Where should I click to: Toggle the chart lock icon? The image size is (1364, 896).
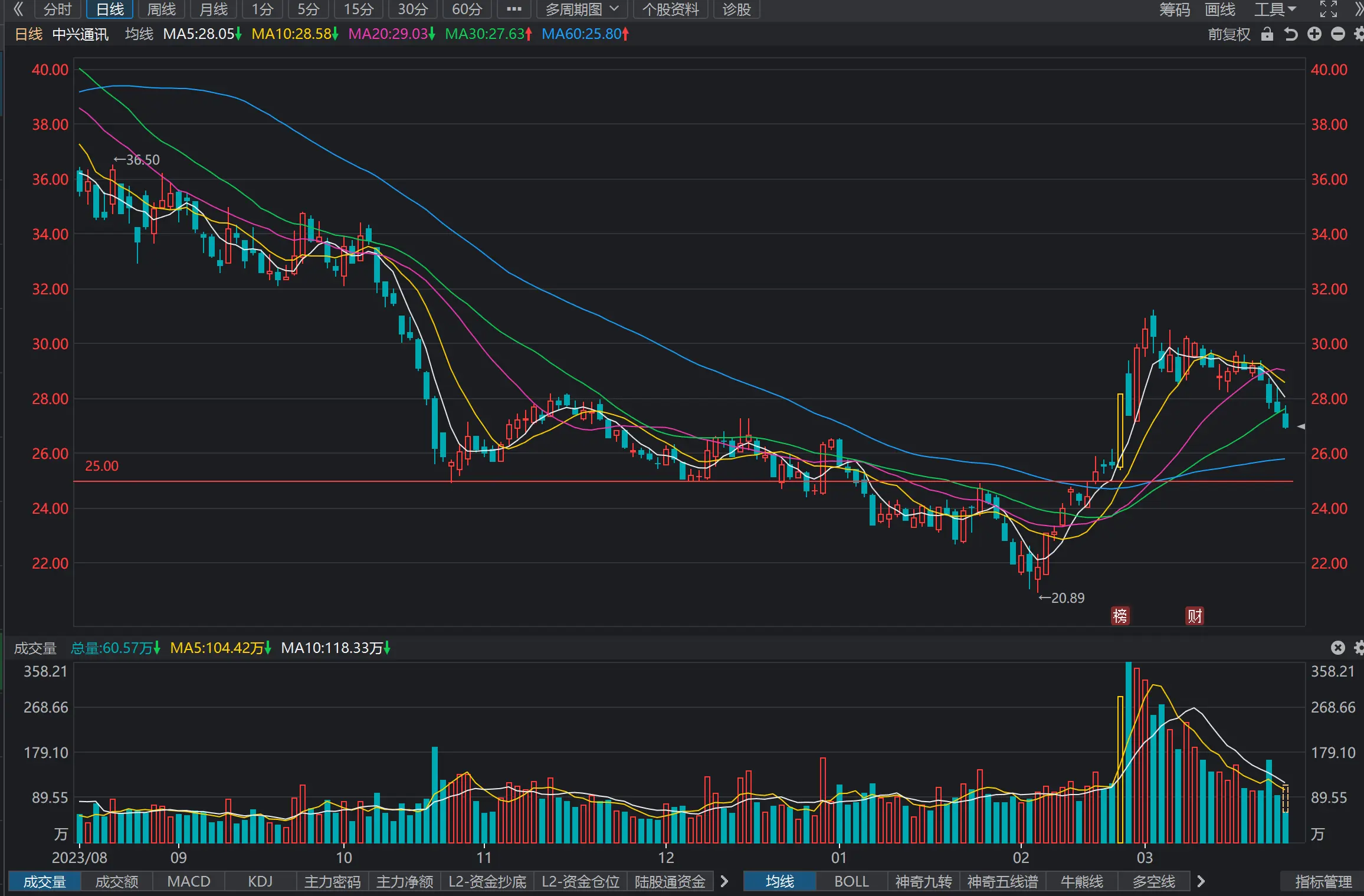tap(1267, 34)
